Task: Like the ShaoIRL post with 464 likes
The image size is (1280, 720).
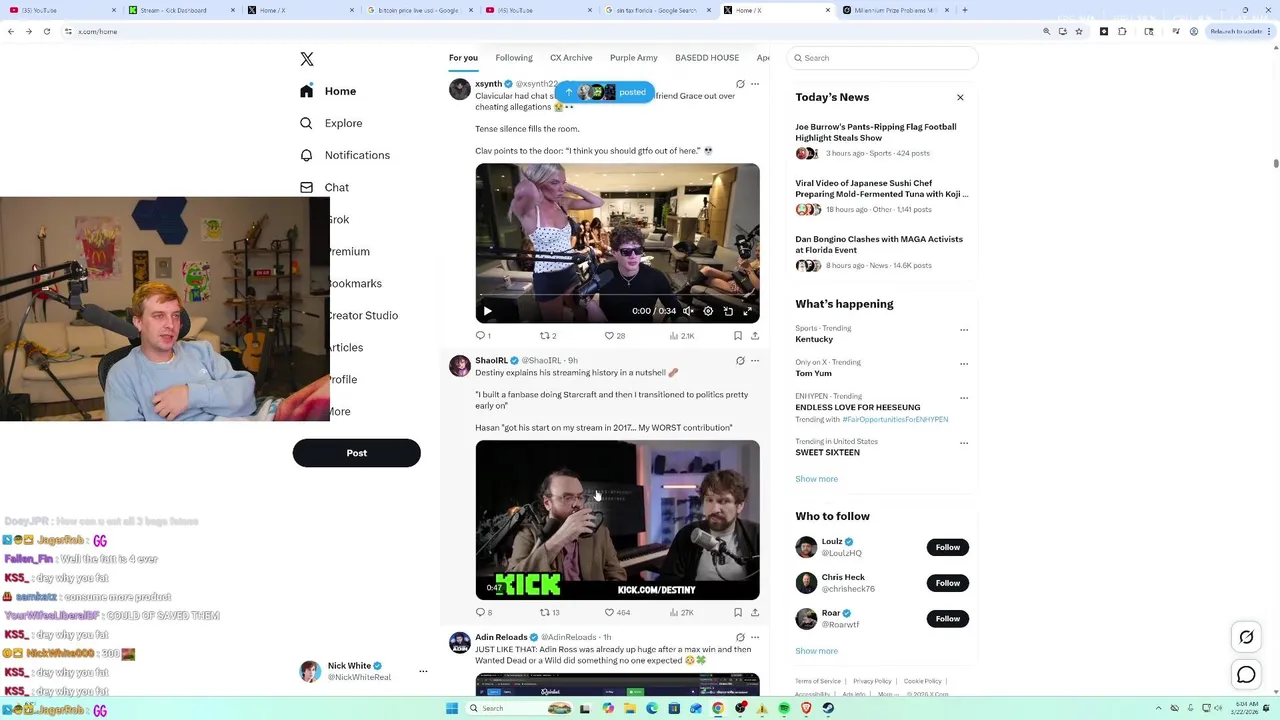Action: [x=617, y=612]
